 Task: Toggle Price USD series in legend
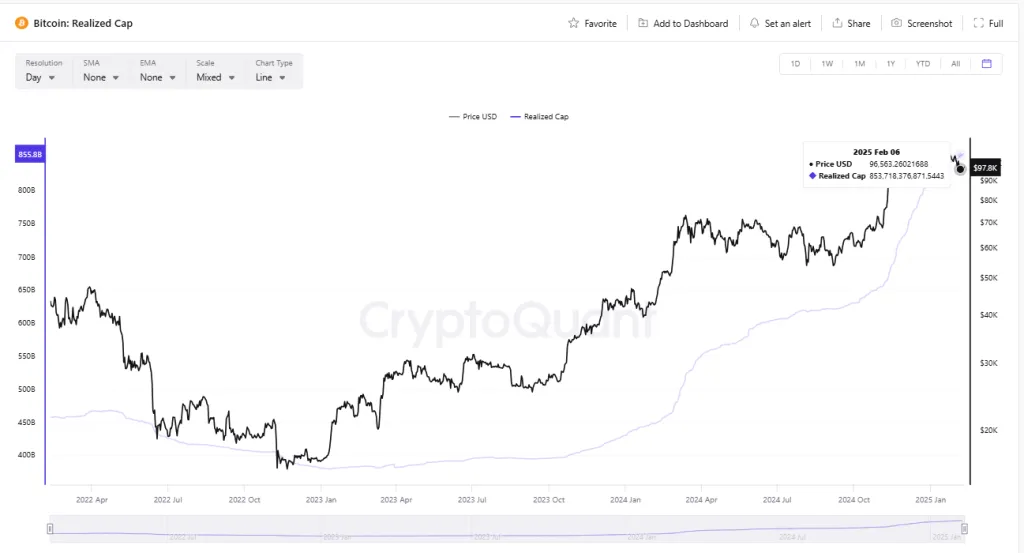pos(473,117)
